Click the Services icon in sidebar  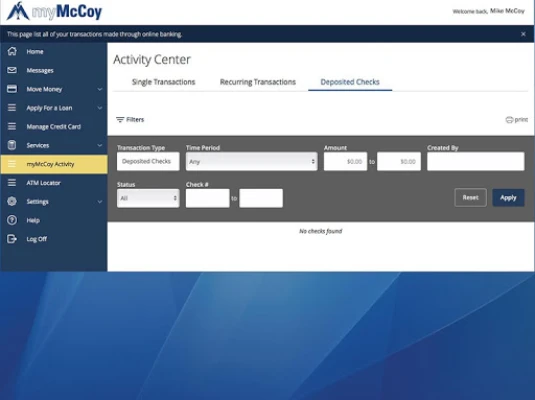click(12, 145)
